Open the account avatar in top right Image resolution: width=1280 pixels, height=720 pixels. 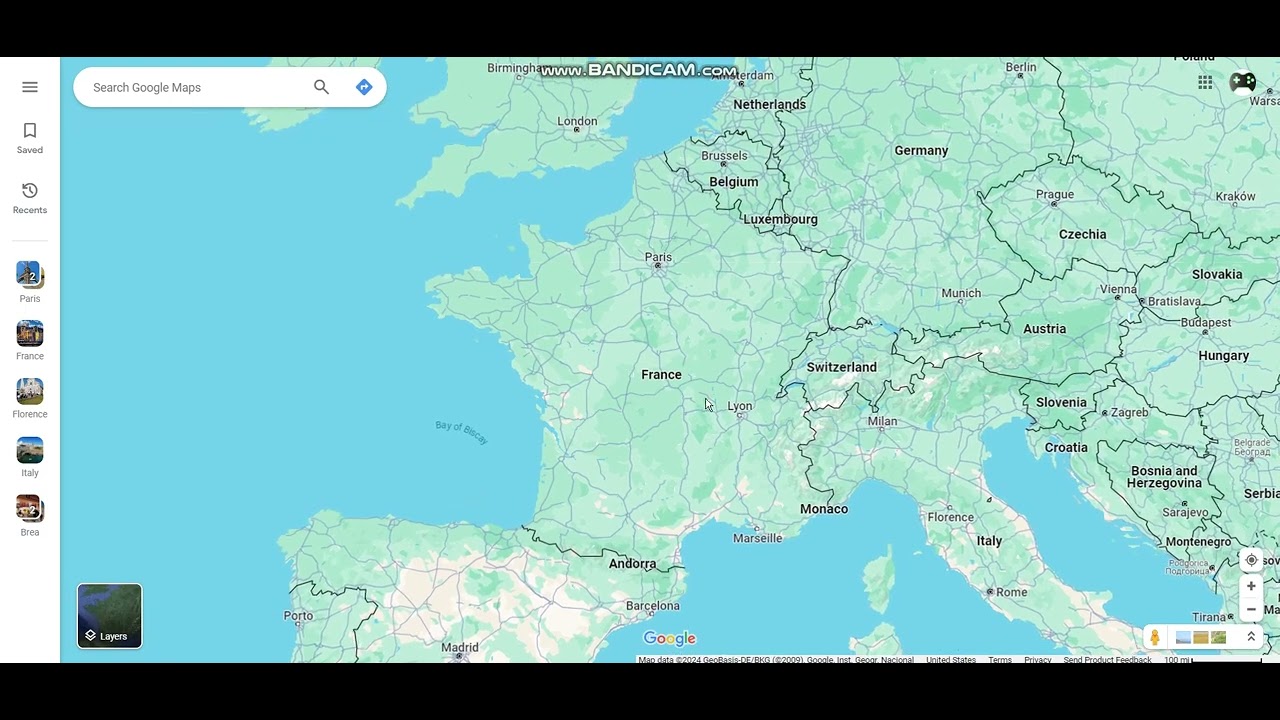pyautogui.click(x=1243, y=83)
